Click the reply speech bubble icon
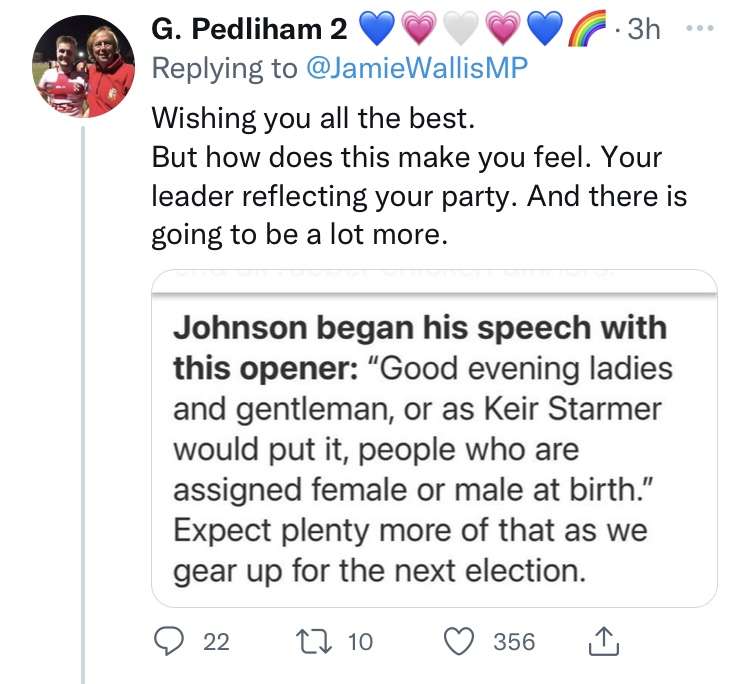This screenshot has width=750, height=684. coord(171,641)
